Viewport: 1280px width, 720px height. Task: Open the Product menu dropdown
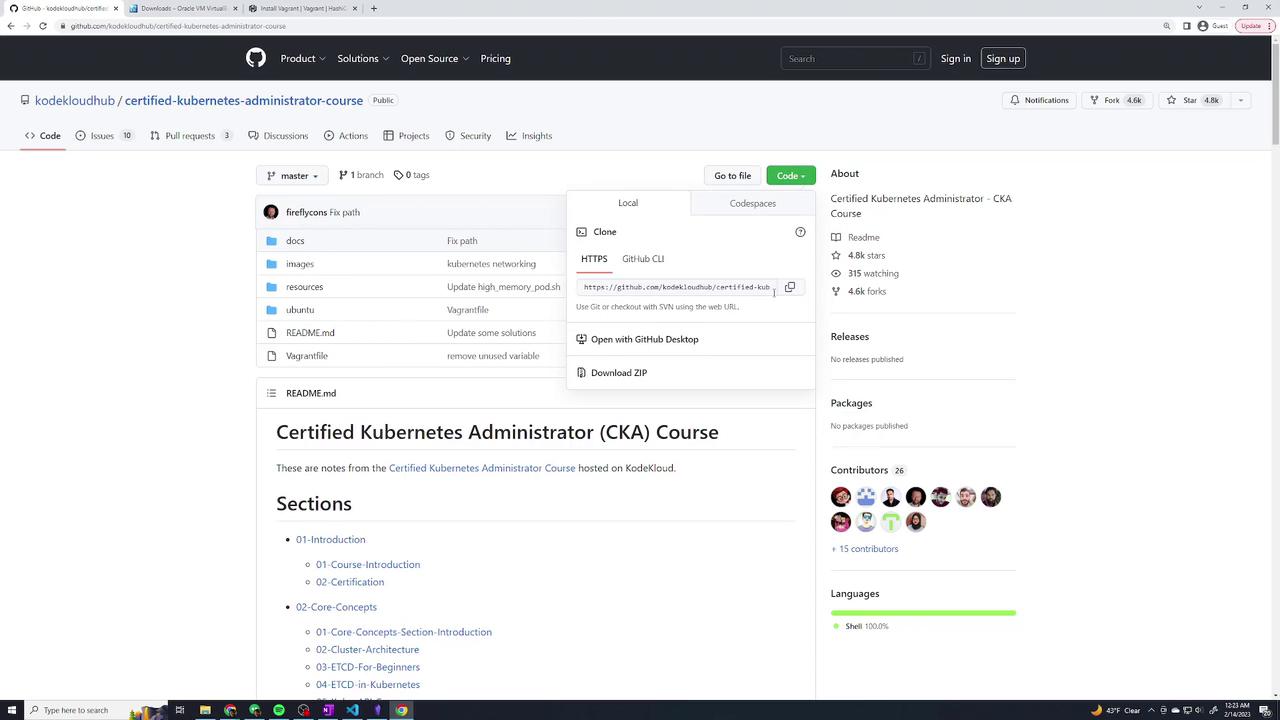click(303, 58)
